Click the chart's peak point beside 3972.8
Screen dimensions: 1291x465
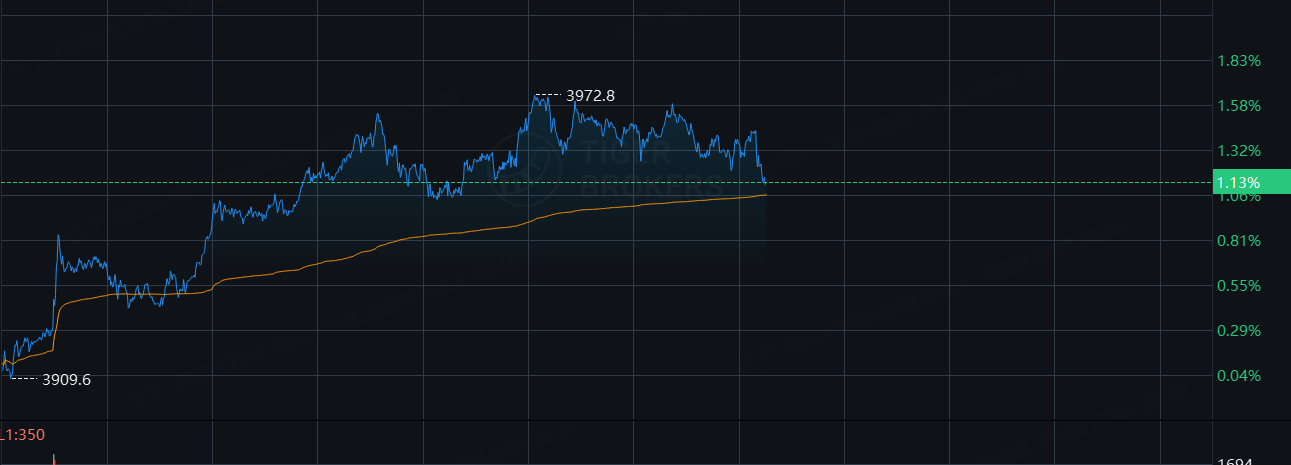pos(535,96)
